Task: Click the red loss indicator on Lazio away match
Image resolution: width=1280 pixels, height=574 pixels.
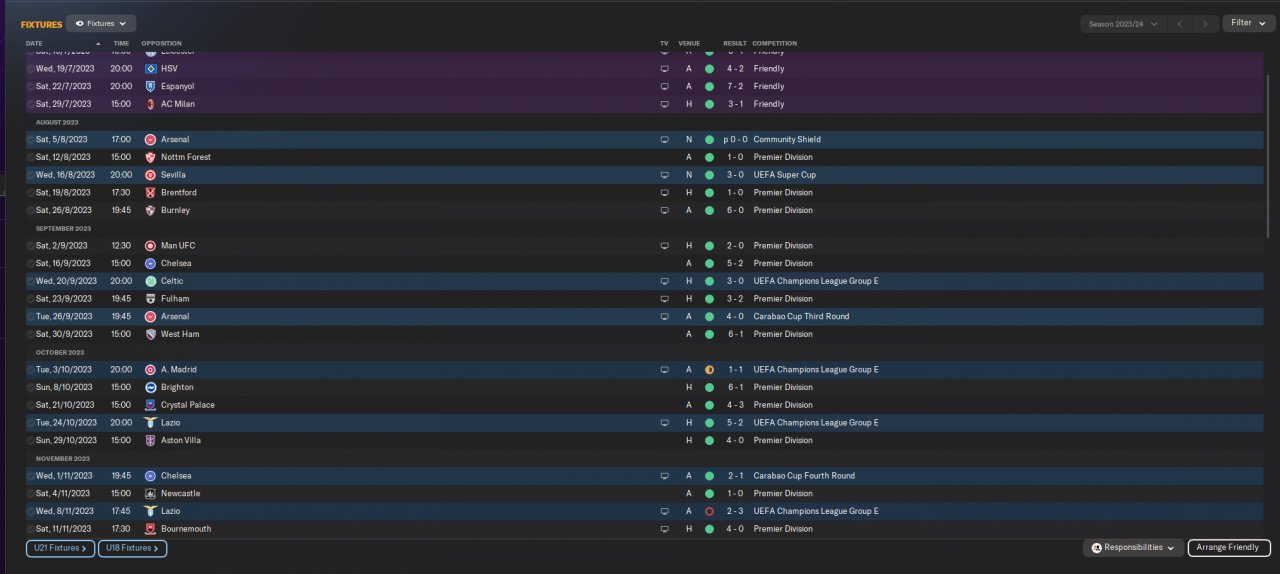Action: (x=709, y=511)
